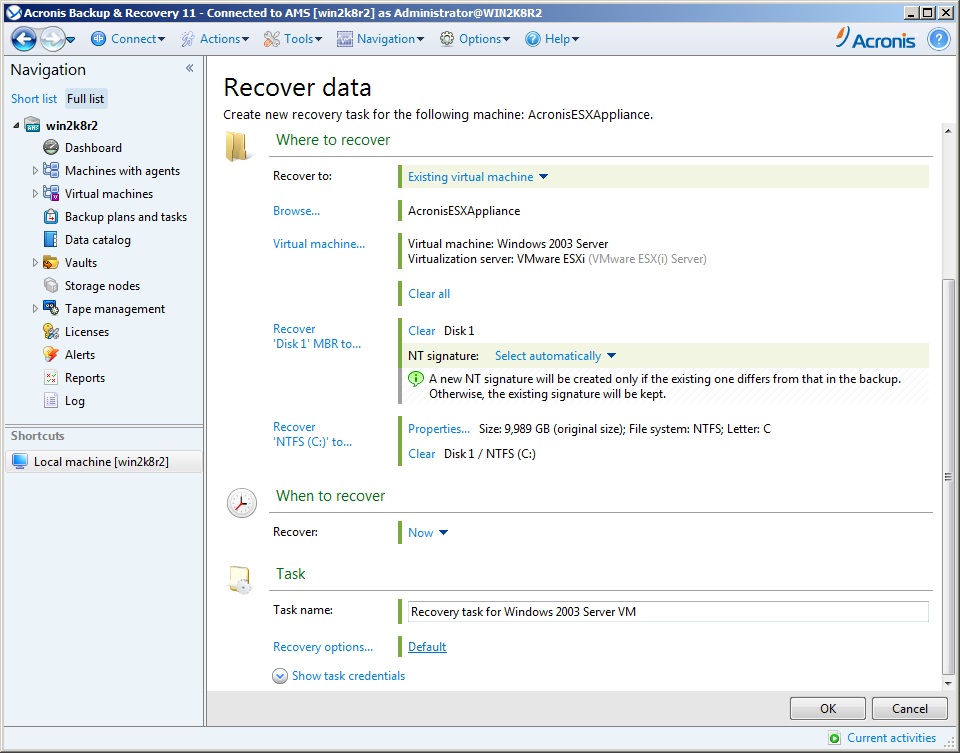Click the blue help button near Acronis logo
The height and width of the screenshot is (753, 960).
pos(939,39)
